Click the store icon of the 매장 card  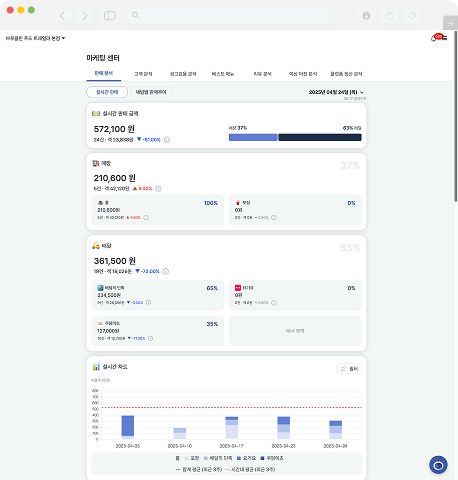click(96, 163)
